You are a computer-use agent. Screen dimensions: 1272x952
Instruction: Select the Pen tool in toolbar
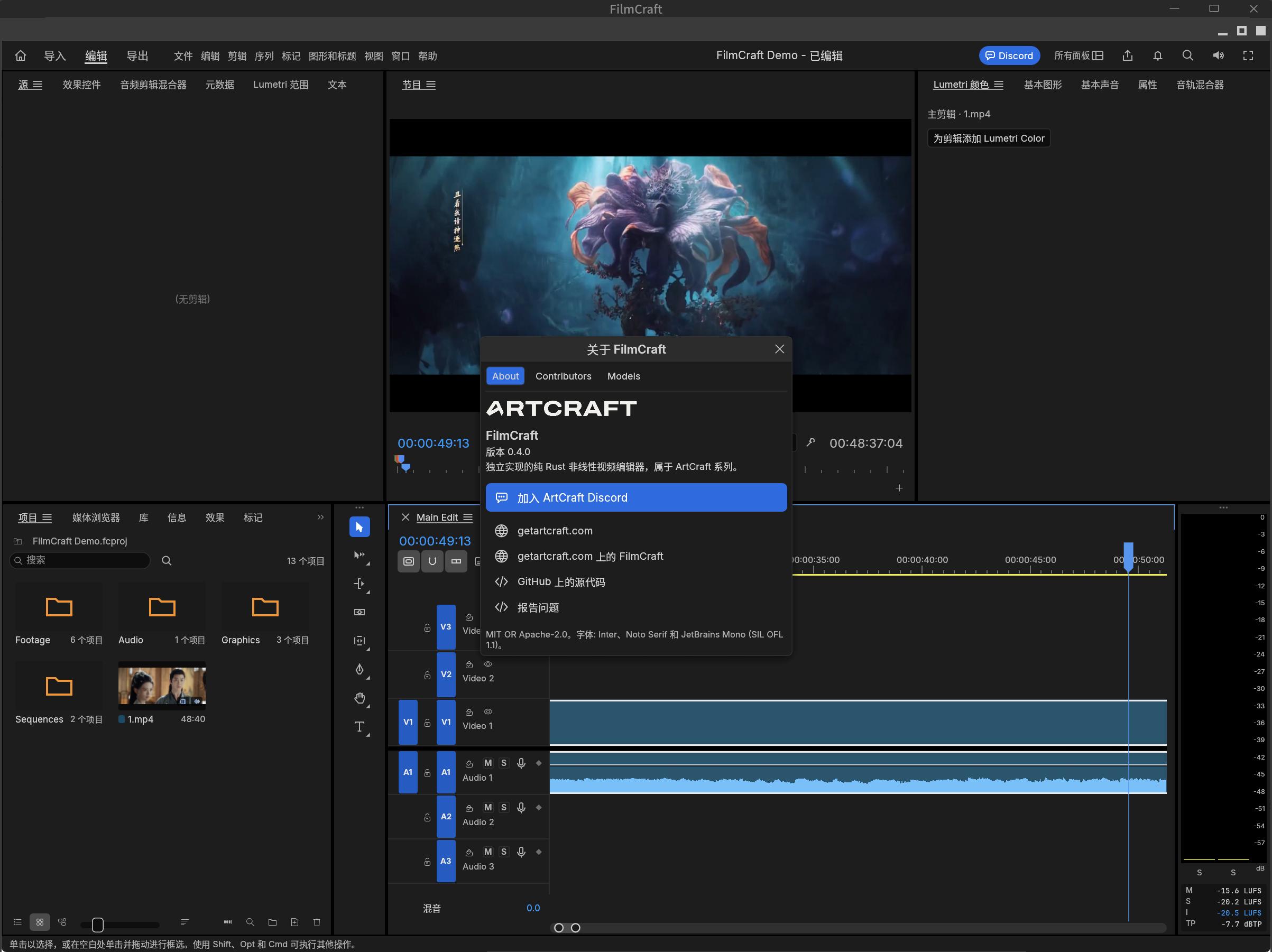pos(360,669)
